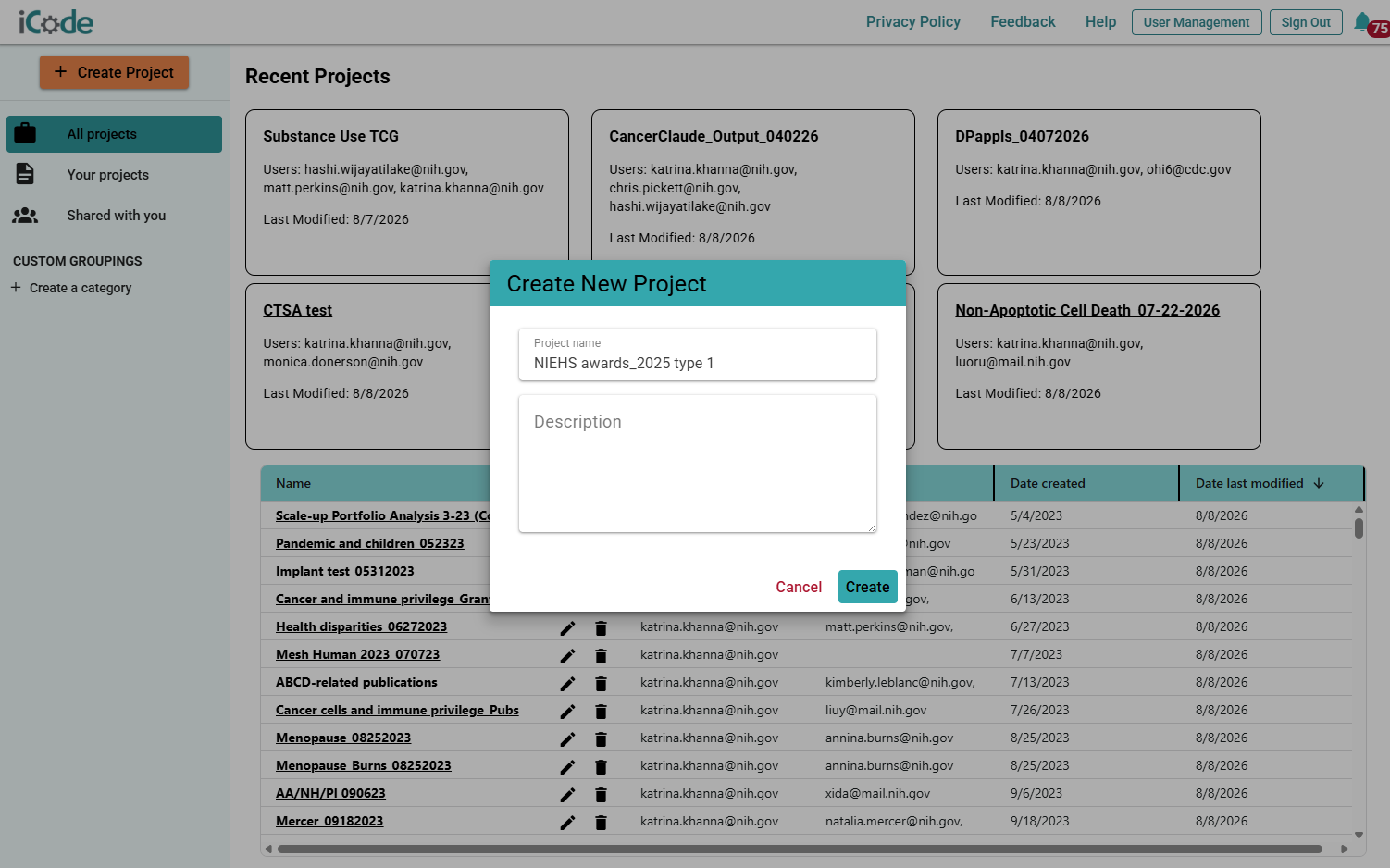This screenshot has width=1390, height=868.
Task: Click the table scroll-left arrow
Action: [268, 849]
